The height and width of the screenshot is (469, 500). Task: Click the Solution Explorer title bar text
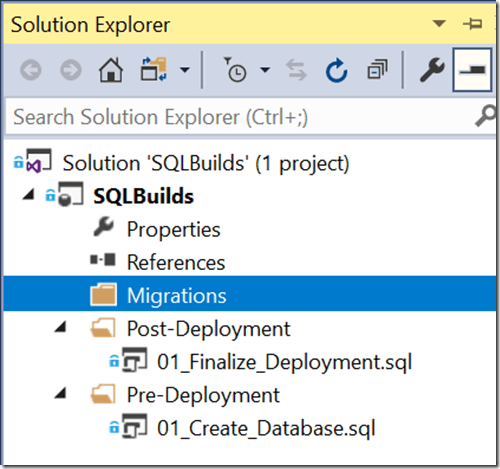point(90,25)
